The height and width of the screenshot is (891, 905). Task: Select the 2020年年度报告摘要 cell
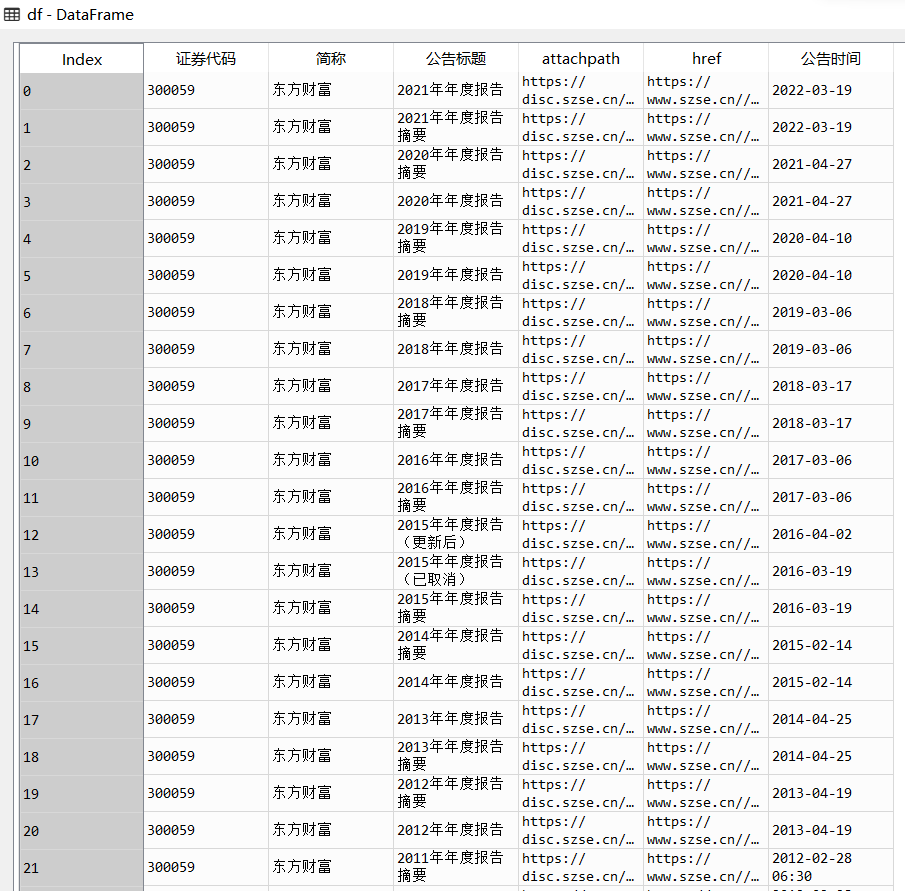tap(456, 164)
